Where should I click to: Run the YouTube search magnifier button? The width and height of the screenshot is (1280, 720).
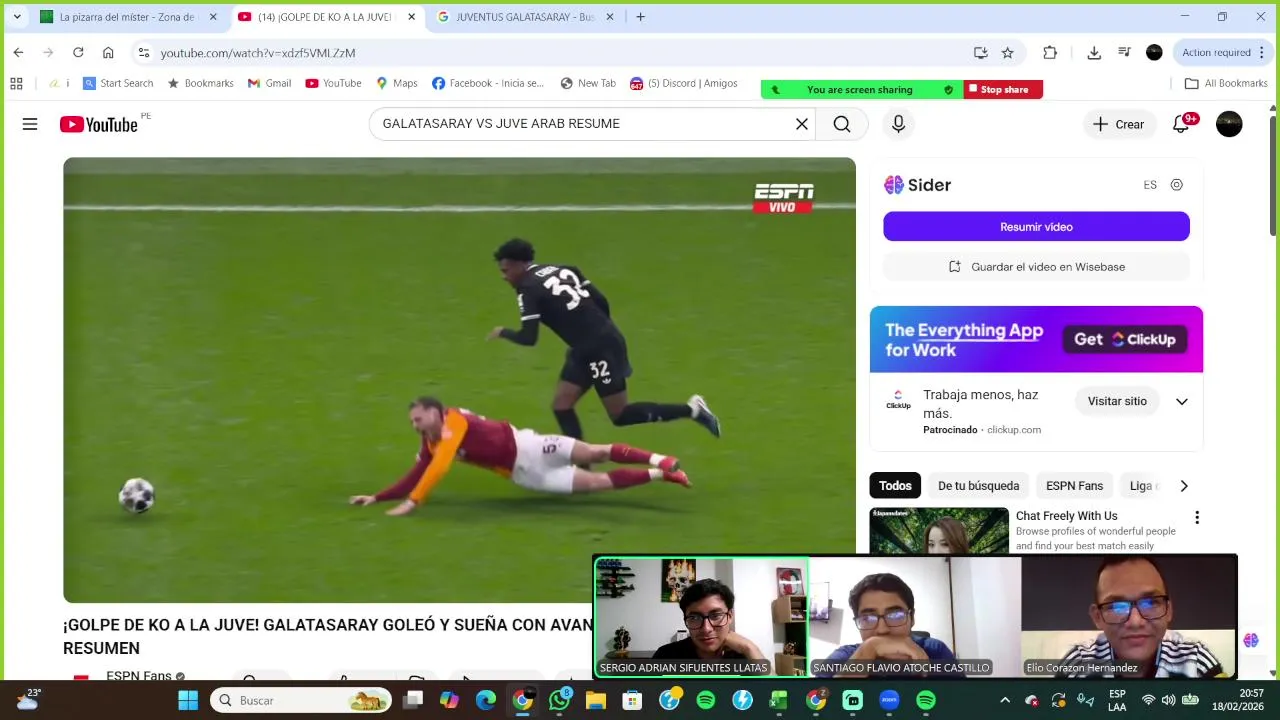[842, 124]
